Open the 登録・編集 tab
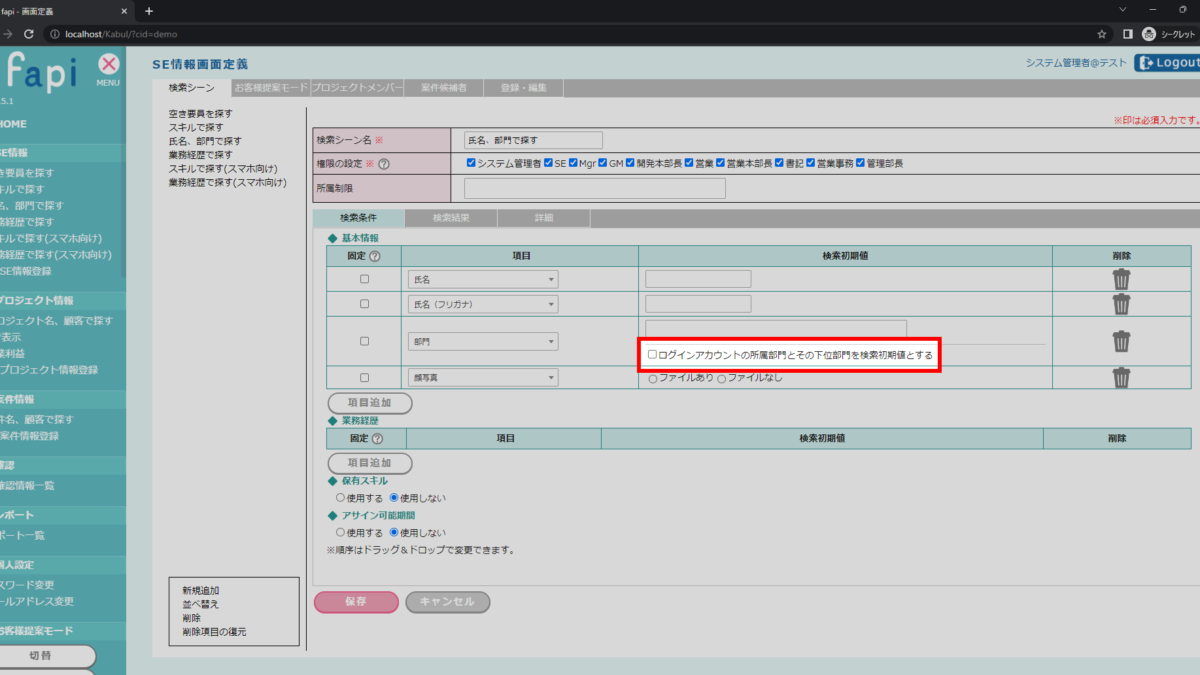This screenshot has width=1200, height=675. pos(523,88)
